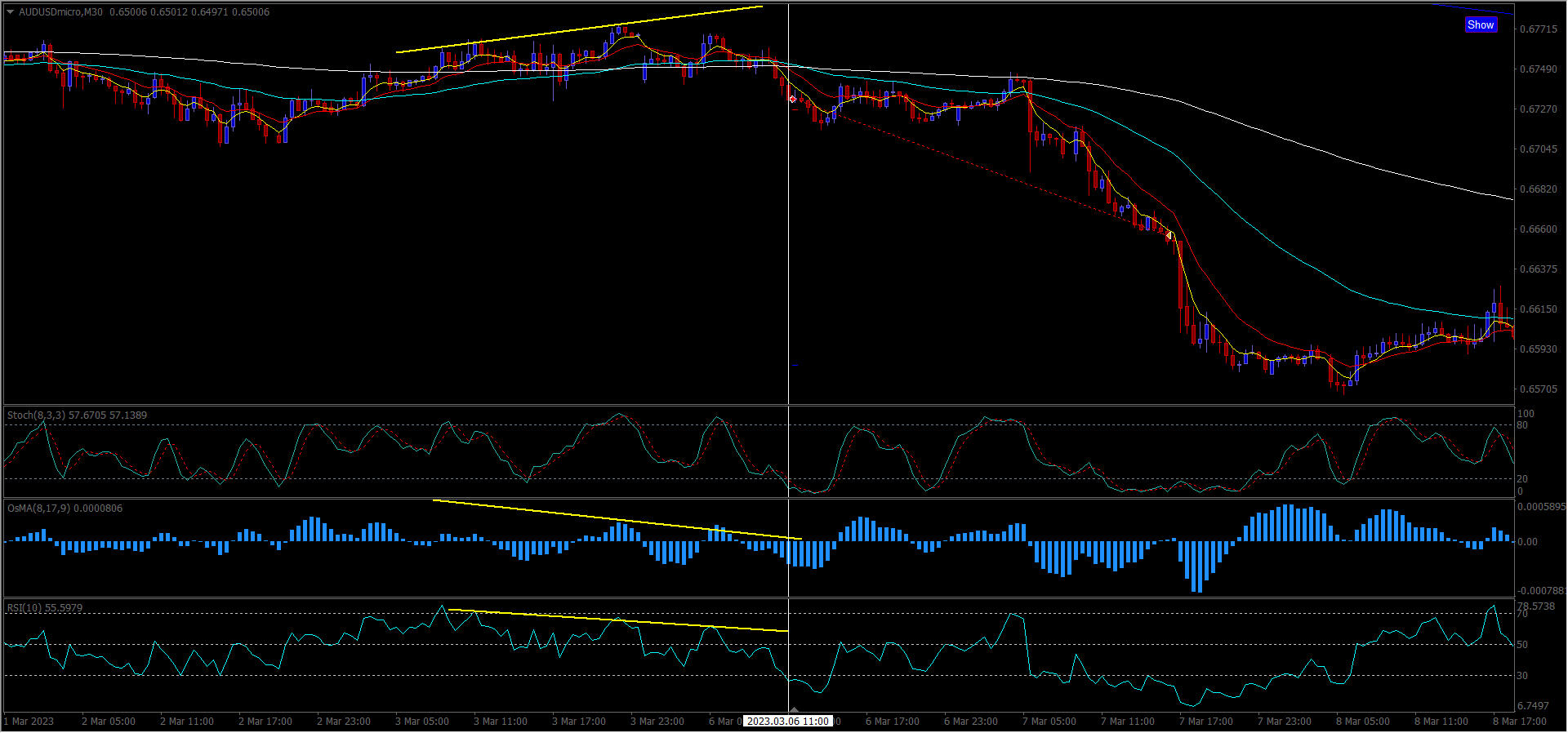Image resolution: width=1568 pixels, height=733 pixels.
Task: Click the 2023.03.06 11:00 crosshair date label
Action: pos(788,722)
